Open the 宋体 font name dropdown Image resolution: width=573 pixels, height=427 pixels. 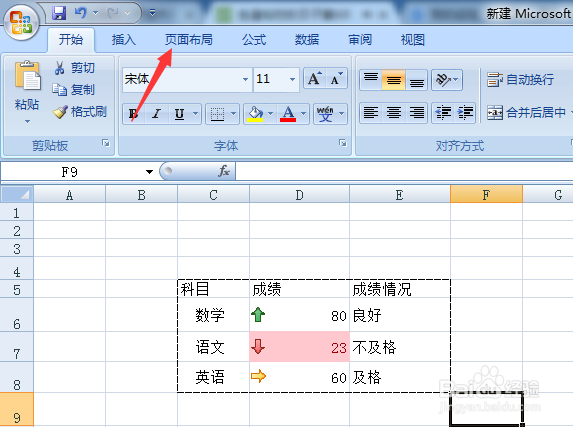[x=245, y=79]
